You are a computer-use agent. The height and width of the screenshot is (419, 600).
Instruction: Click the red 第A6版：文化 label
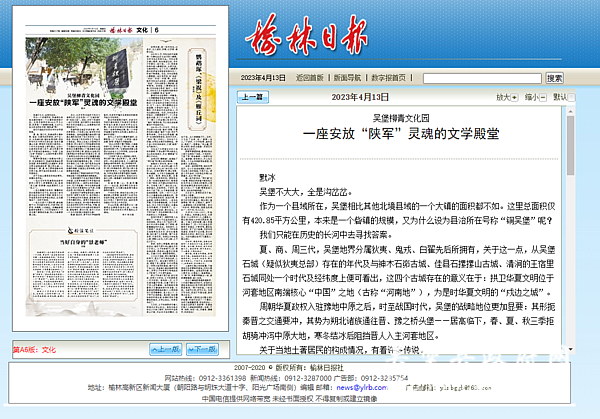(x=34, y=350)
